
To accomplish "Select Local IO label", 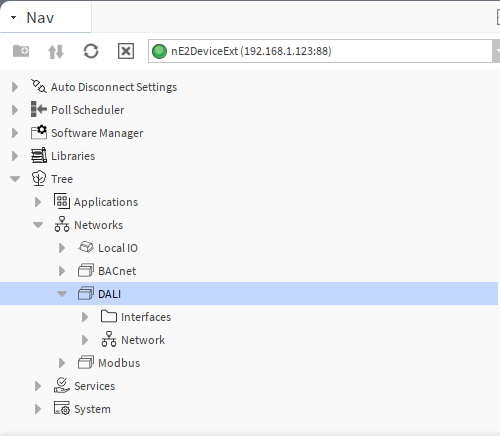I will (x=118, y=248).
